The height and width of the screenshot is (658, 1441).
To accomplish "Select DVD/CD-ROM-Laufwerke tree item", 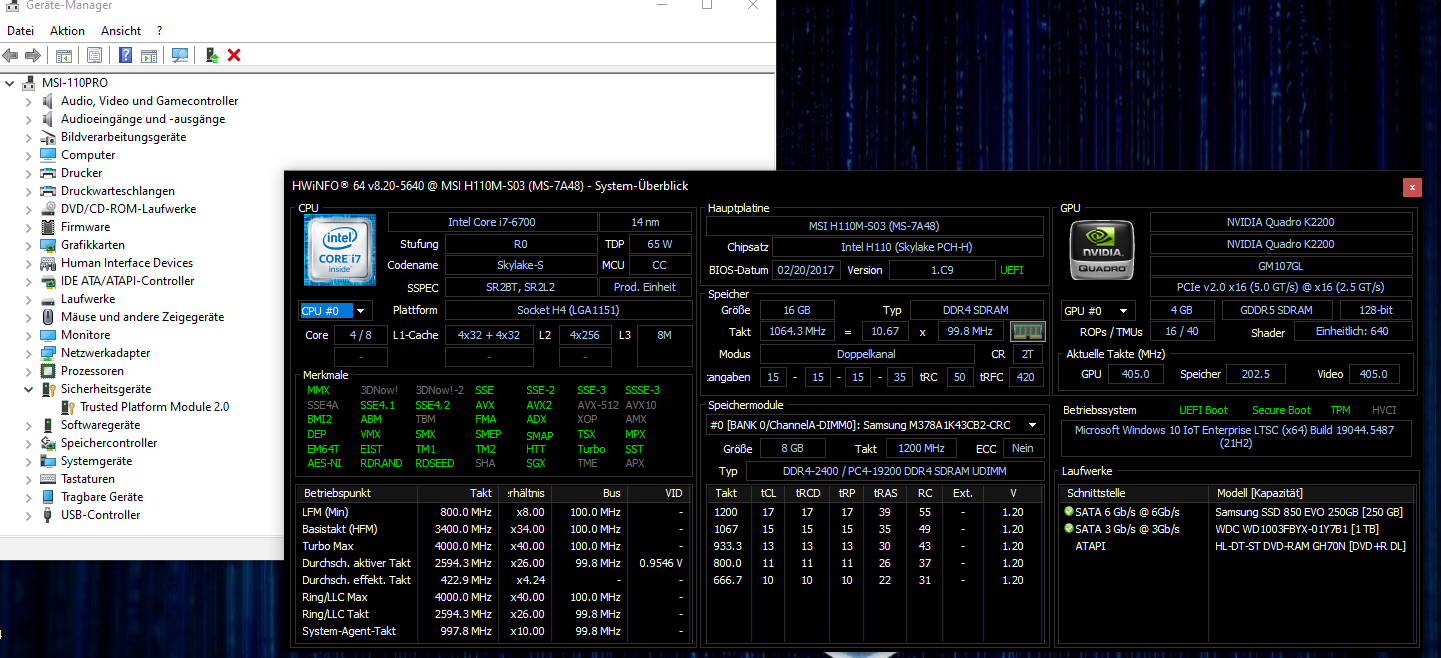I will tap(128, 209).
